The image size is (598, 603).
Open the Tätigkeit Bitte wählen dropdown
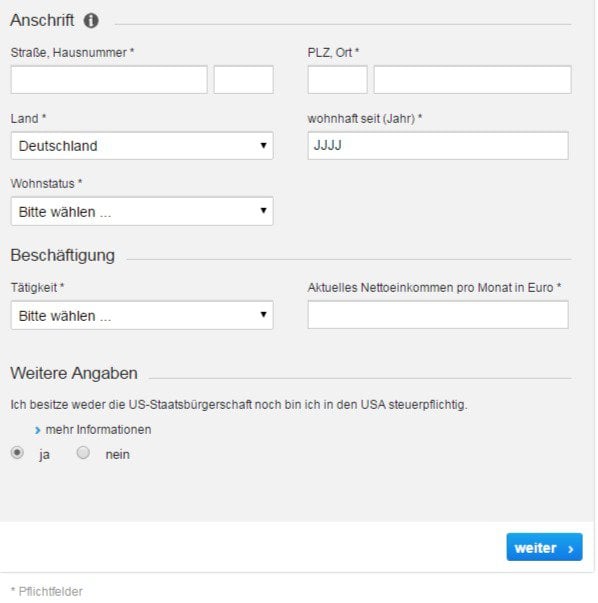(142, 315)
